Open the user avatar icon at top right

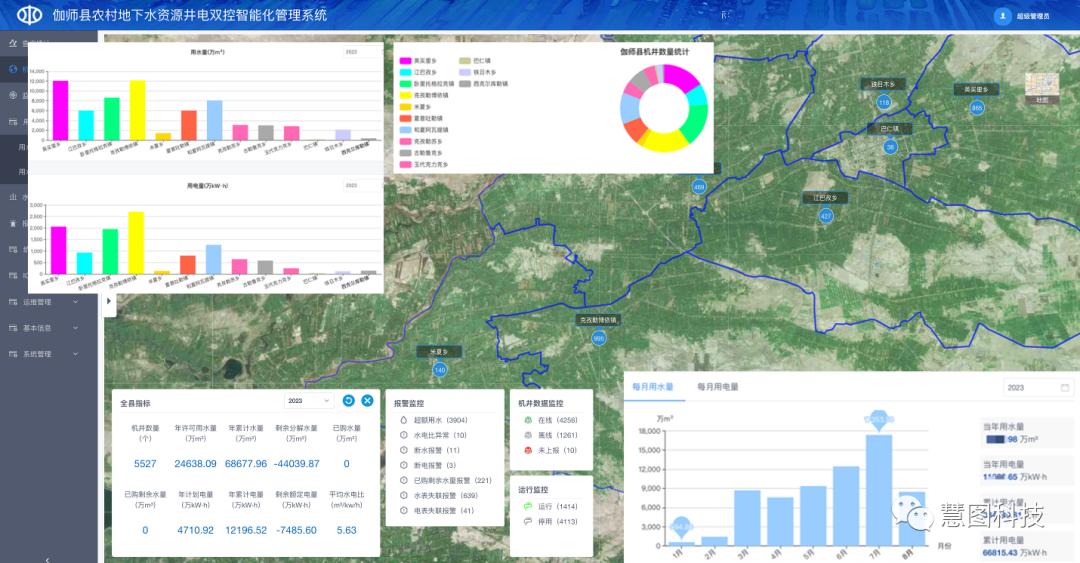1002,15
